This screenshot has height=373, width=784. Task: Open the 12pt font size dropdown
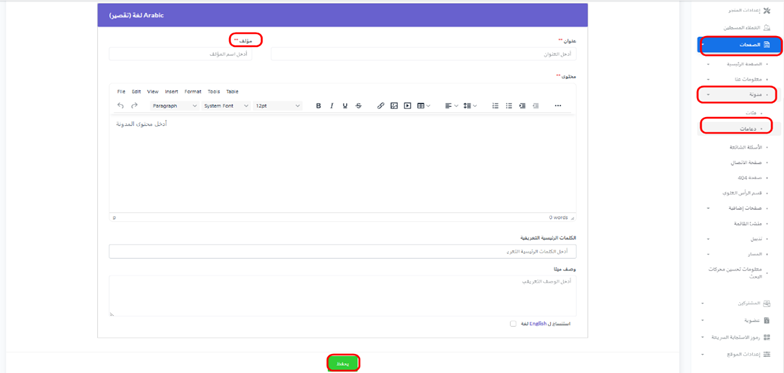pyautogui.click(x=278, y=106)
